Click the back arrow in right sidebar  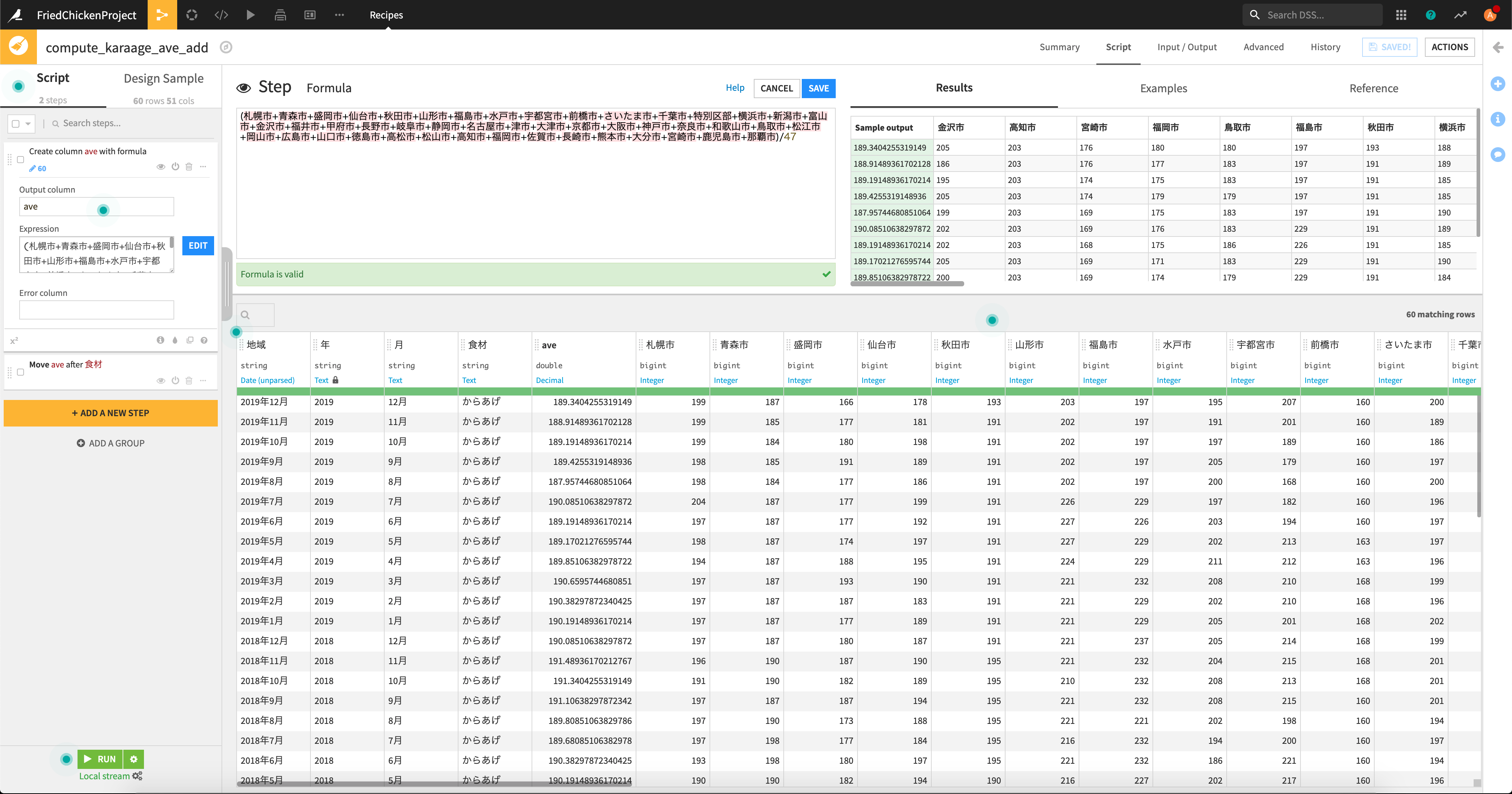(1498, 48)
